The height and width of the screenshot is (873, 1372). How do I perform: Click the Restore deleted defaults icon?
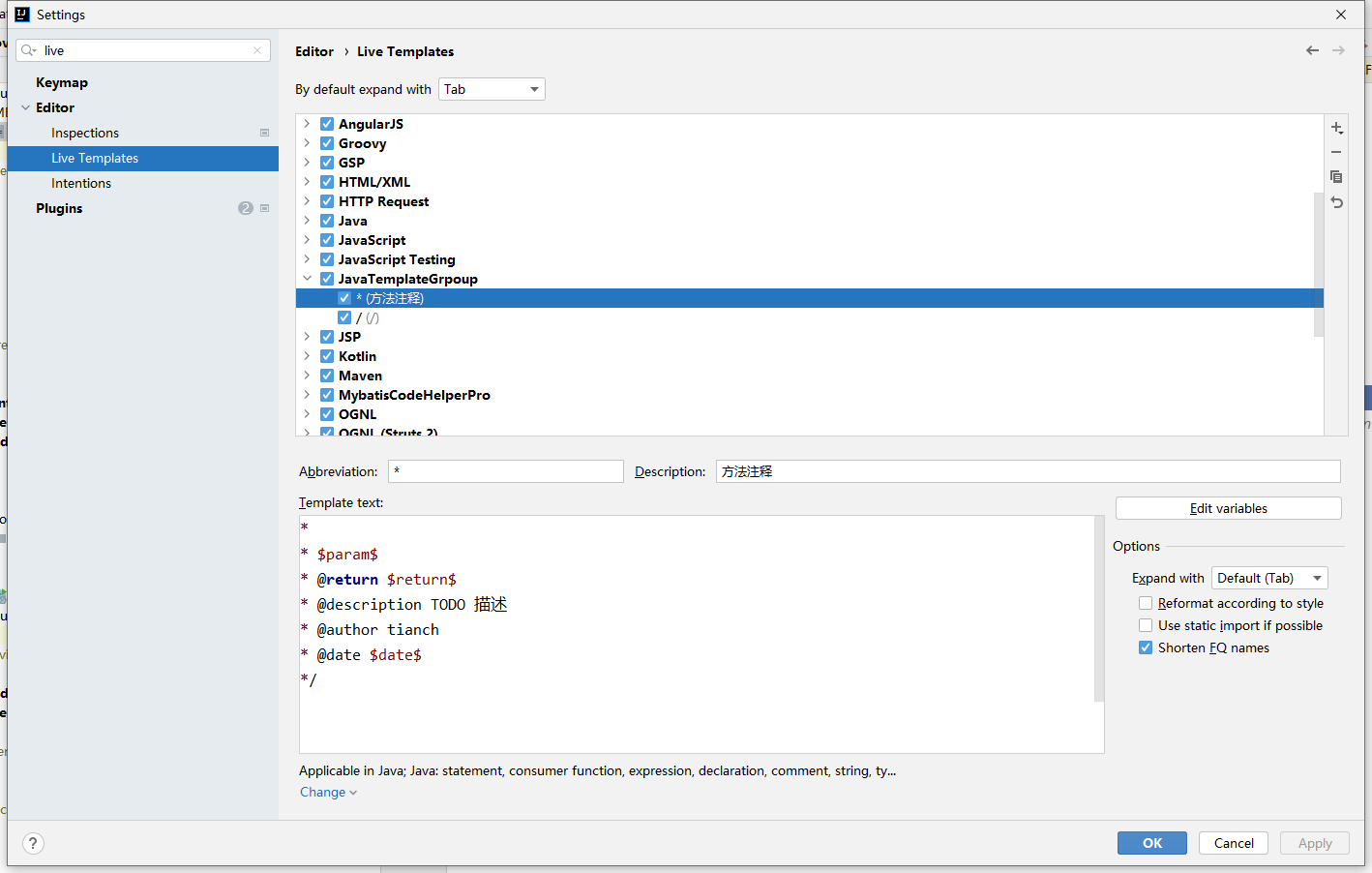(x=1336, y=202)
